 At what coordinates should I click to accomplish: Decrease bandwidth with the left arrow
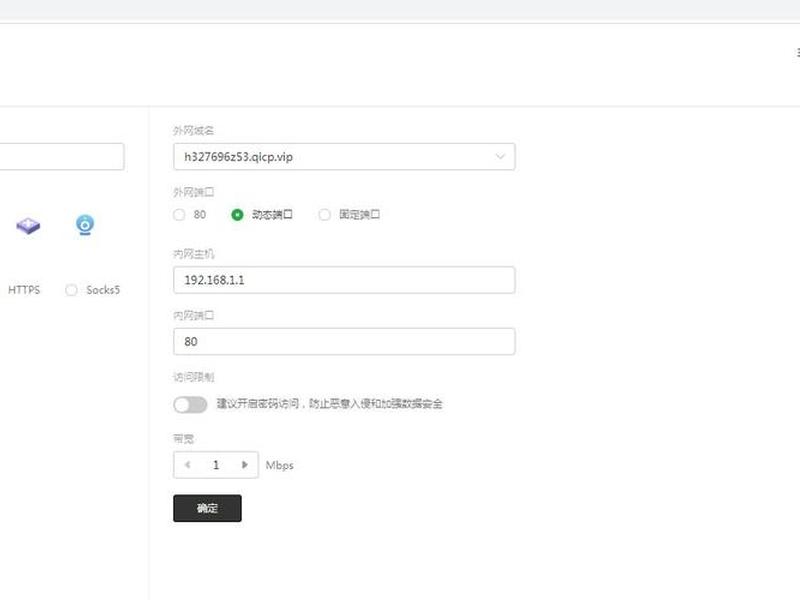tap(187, 465)
